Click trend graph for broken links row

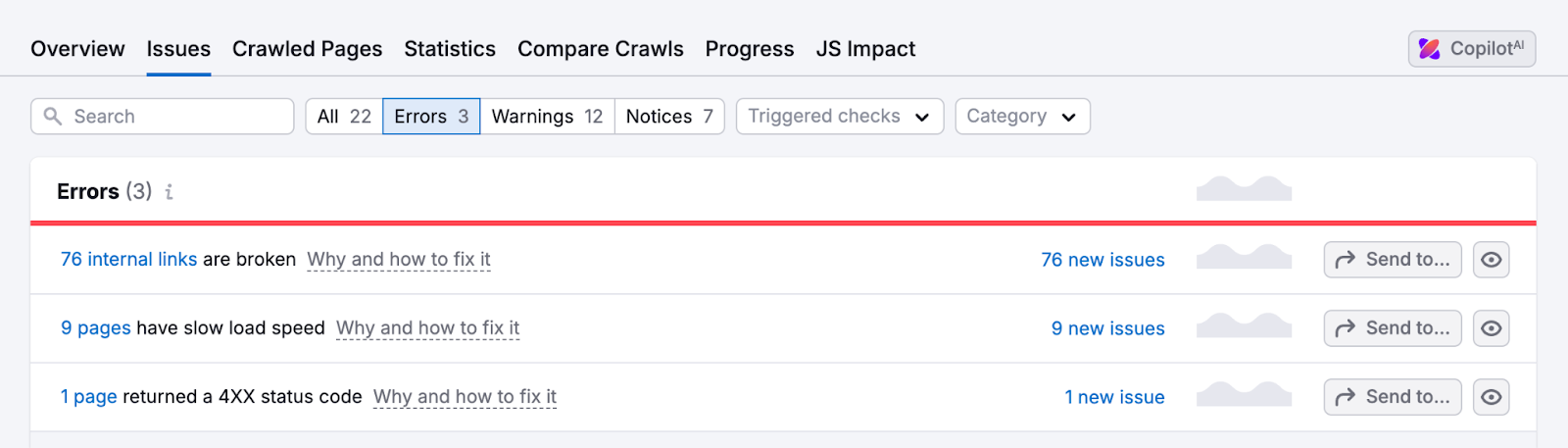point(1244,258)
